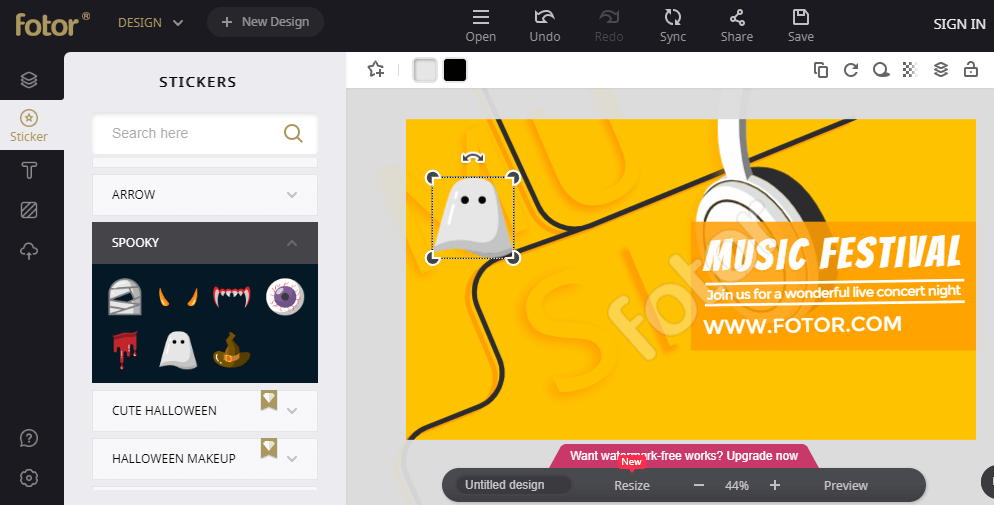Click the premium badge on HALLOWEEN MAKEUP
994x505 pixels.
[269, 448]
